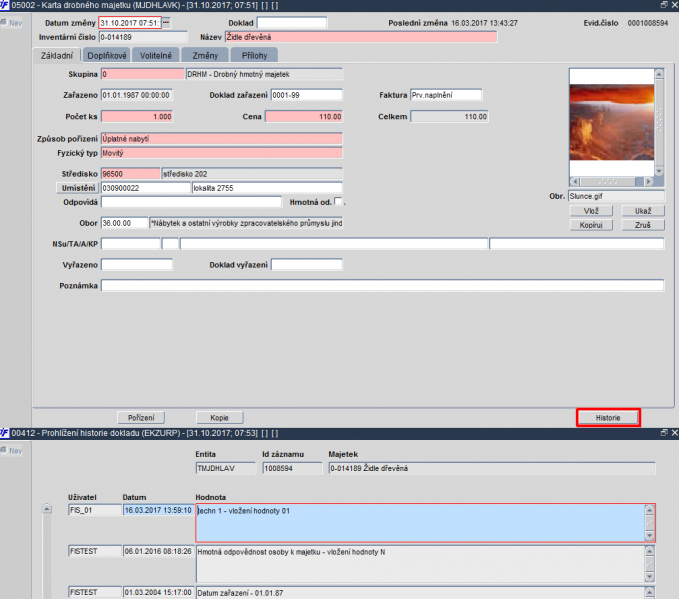Screen dimensions: 679x599
Task: Click the Nav icon in history window
Action: tap(11, 450)
